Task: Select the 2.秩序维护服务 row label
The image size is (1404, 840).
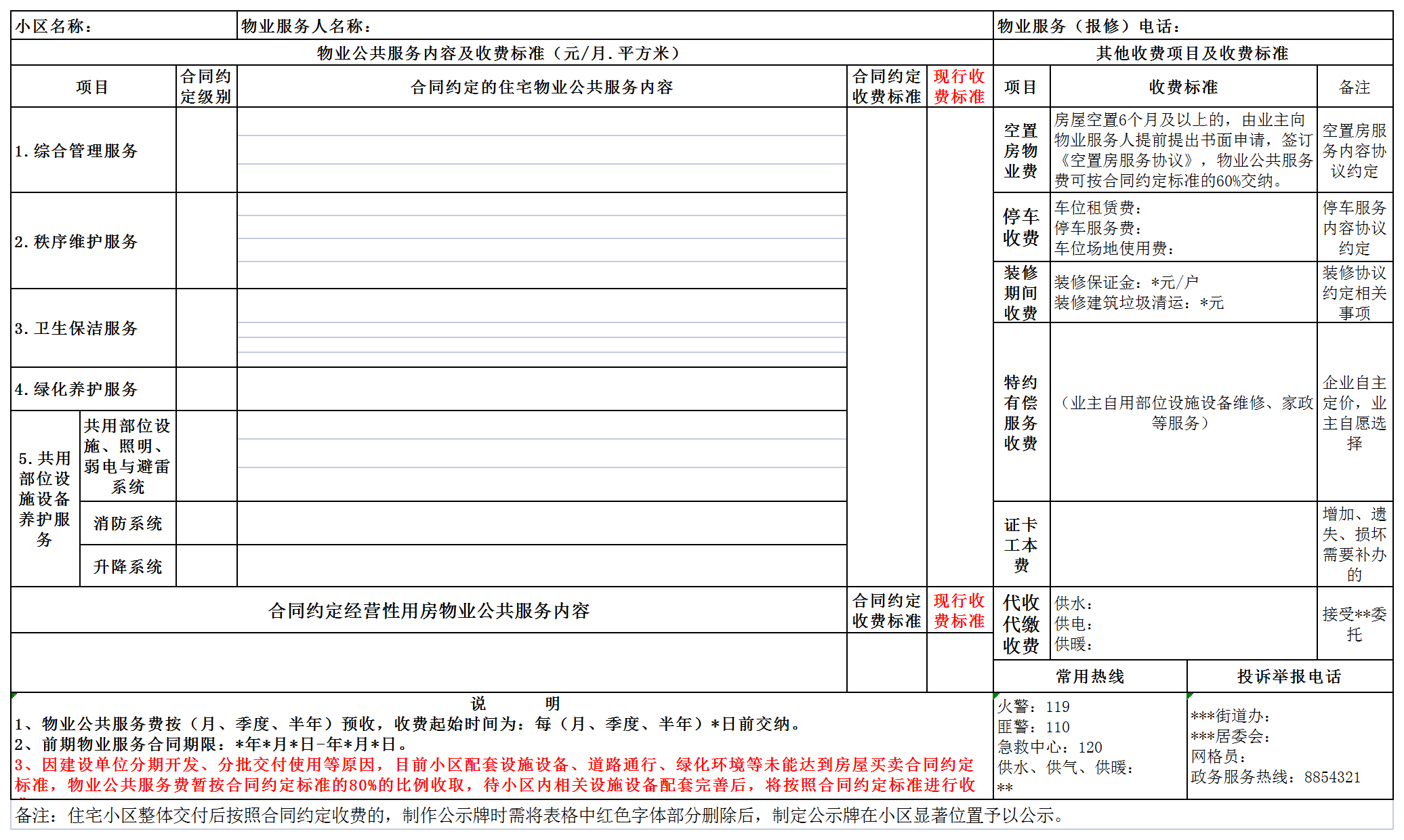Action: coord(94,241)
